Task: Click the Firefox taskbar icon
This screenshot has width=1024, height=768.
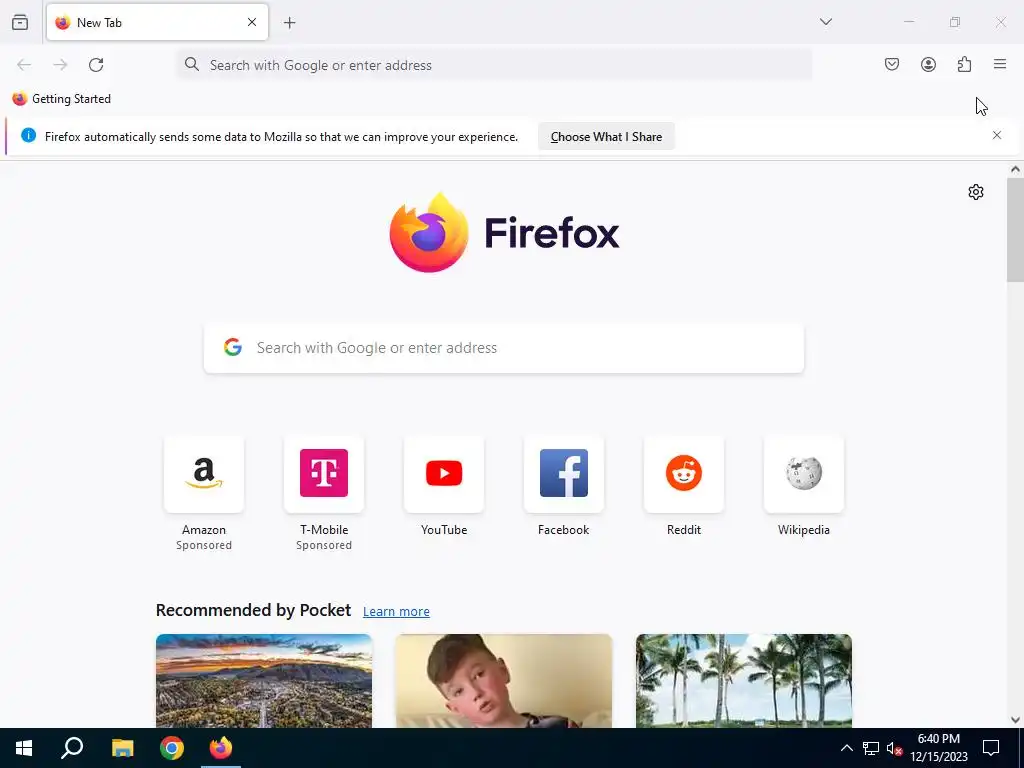Action: (221, 748)
